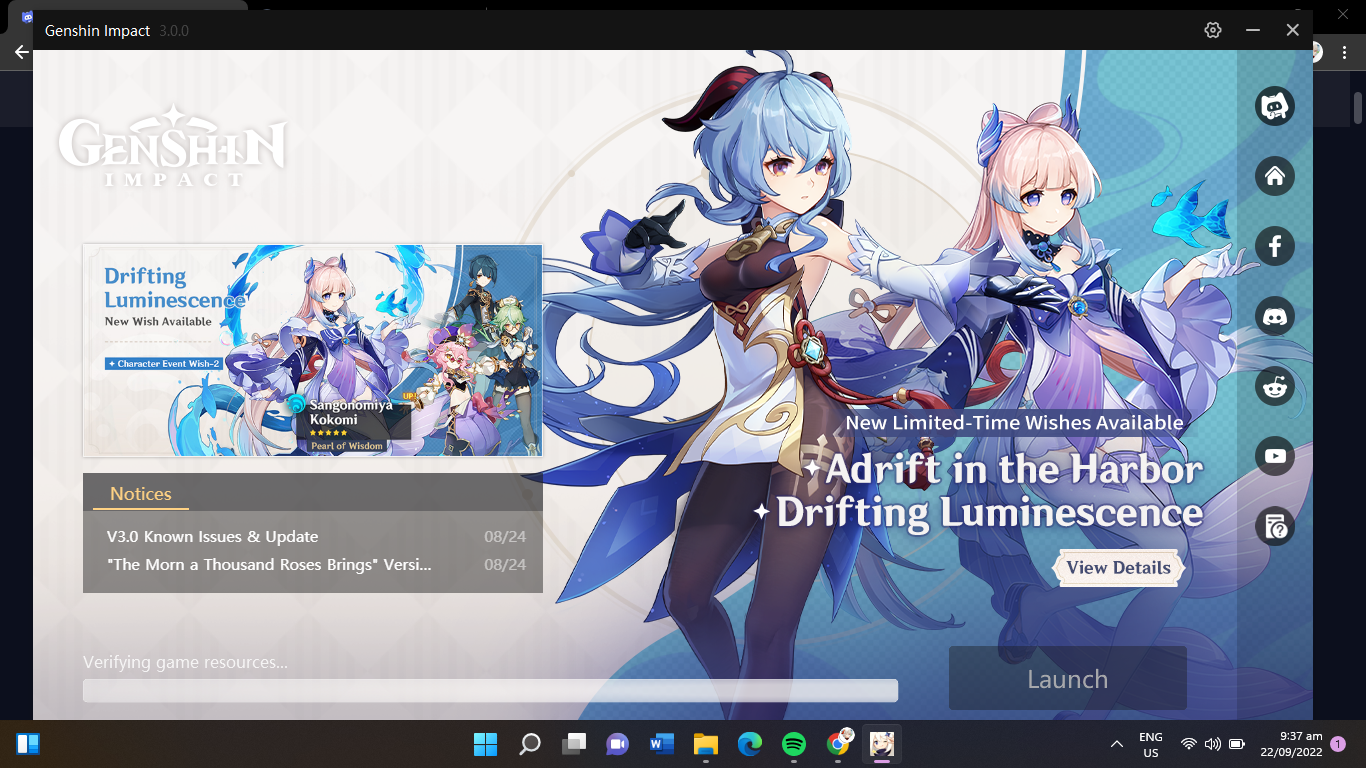This screenshot has height=768, width=1366.
Task: Open the Chat app in taskbar
Action: [x=618, y=744]
